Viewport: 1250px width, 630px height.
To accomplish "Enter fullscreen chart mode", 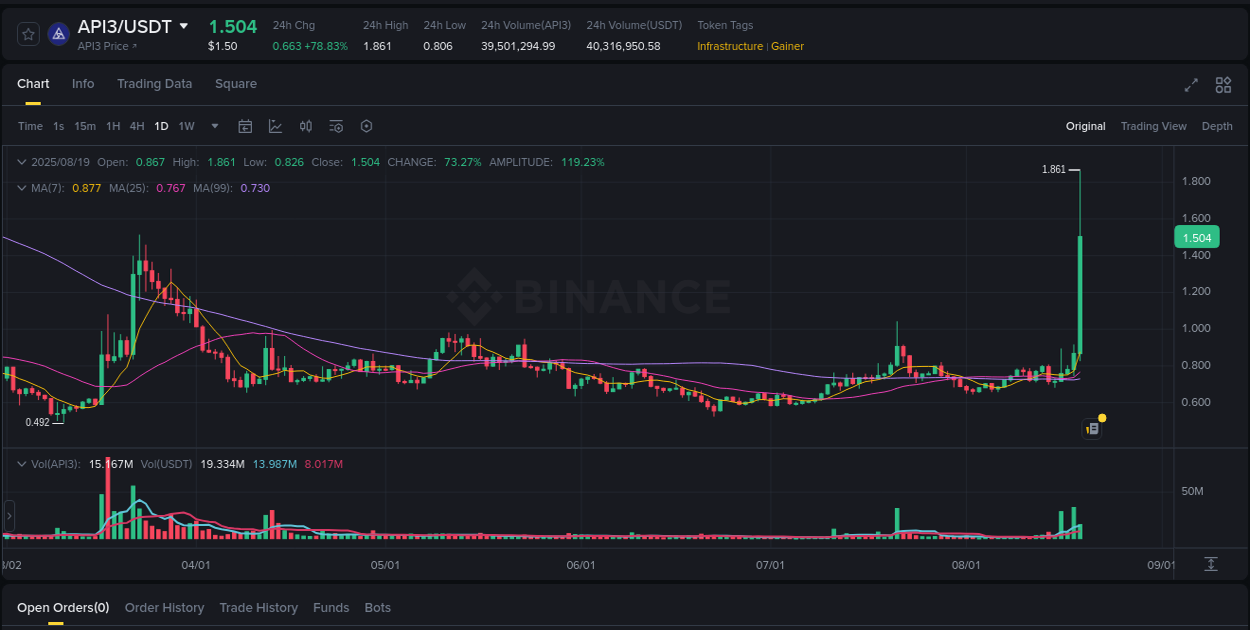I will pyautogui.click(x=1191, y=85).
